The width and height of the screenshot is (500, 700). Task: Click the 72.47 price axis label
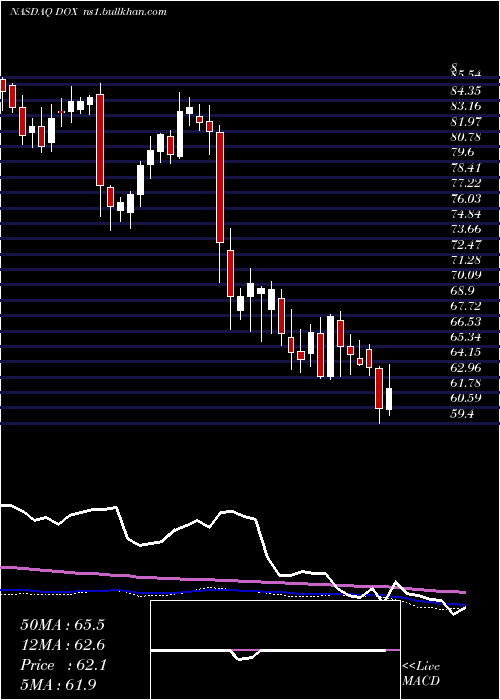coord(466,245)
